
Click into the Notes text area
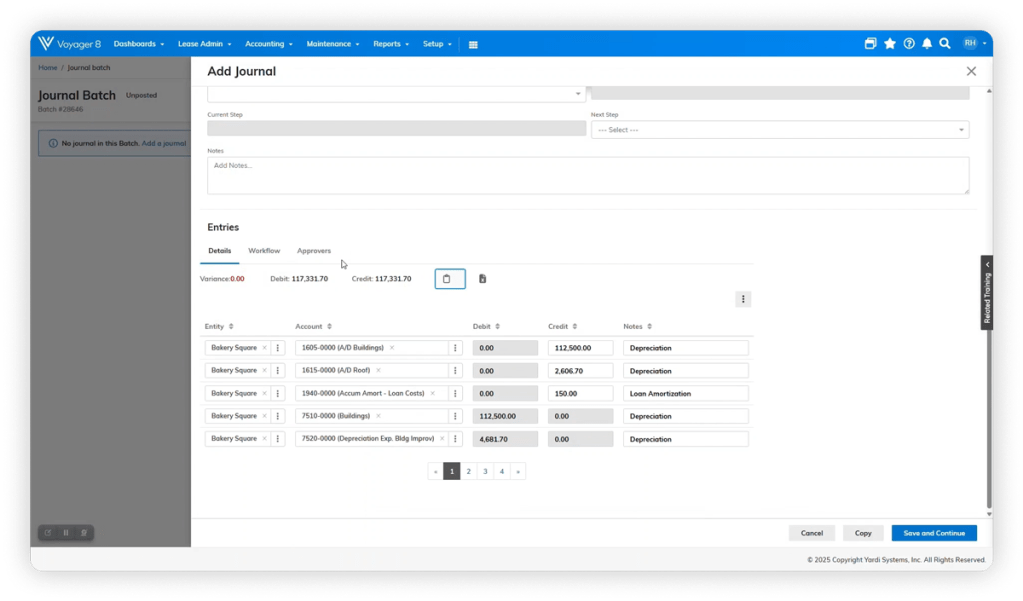coord(587,175)
